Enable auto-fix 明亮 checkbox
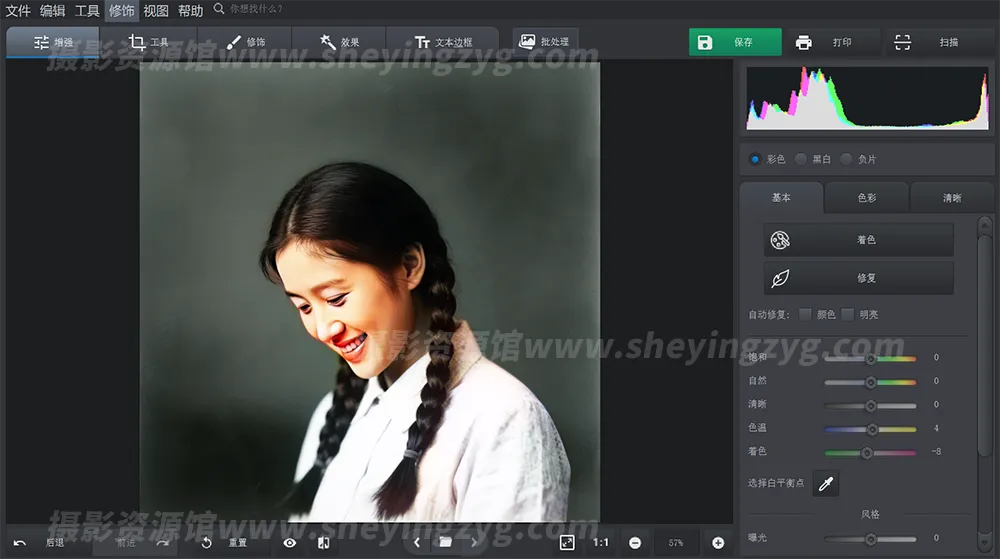Viewport: 1000px width, 559px height. tap(848, 314)
